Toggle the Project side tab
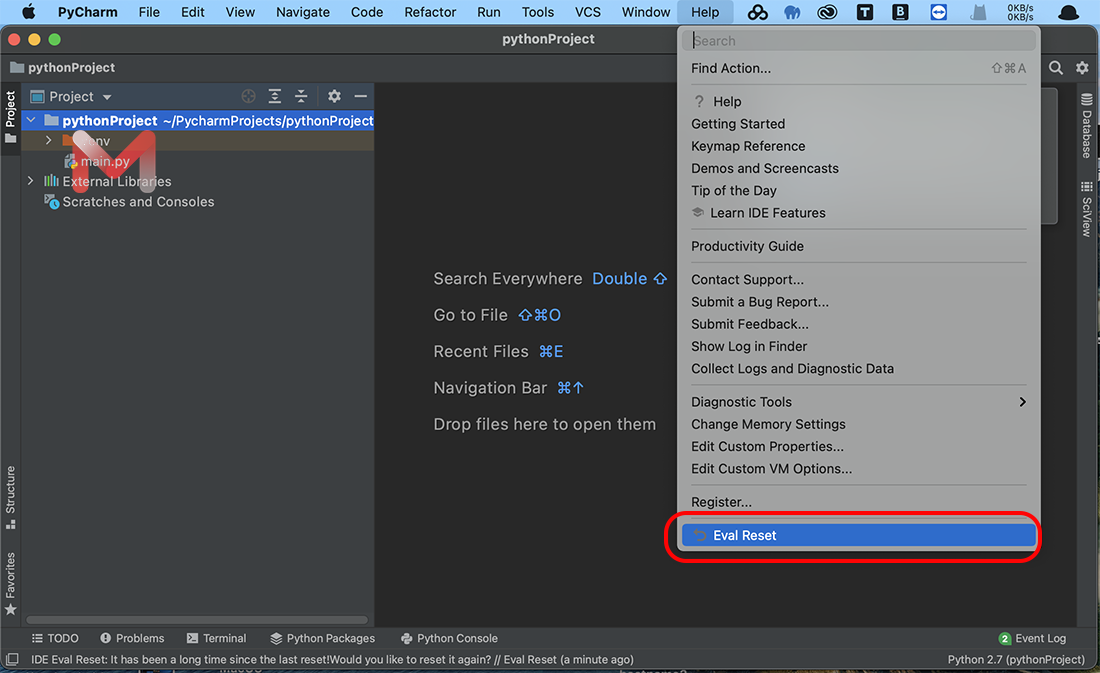The height and width of the screenshot is (673, 1100). [11, 116]
